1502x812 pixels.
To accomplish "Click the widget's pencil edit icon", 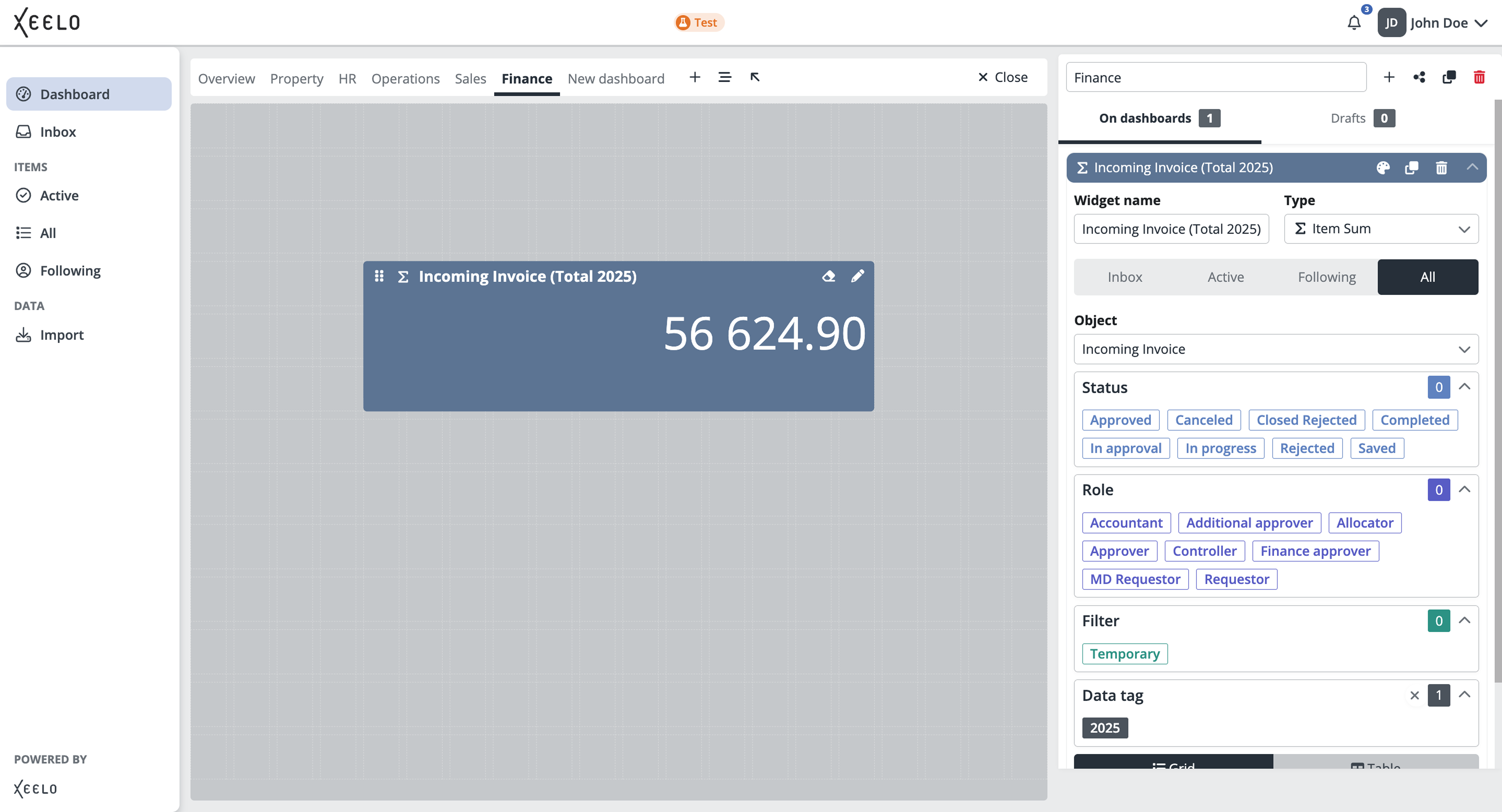I will [857, 276].
